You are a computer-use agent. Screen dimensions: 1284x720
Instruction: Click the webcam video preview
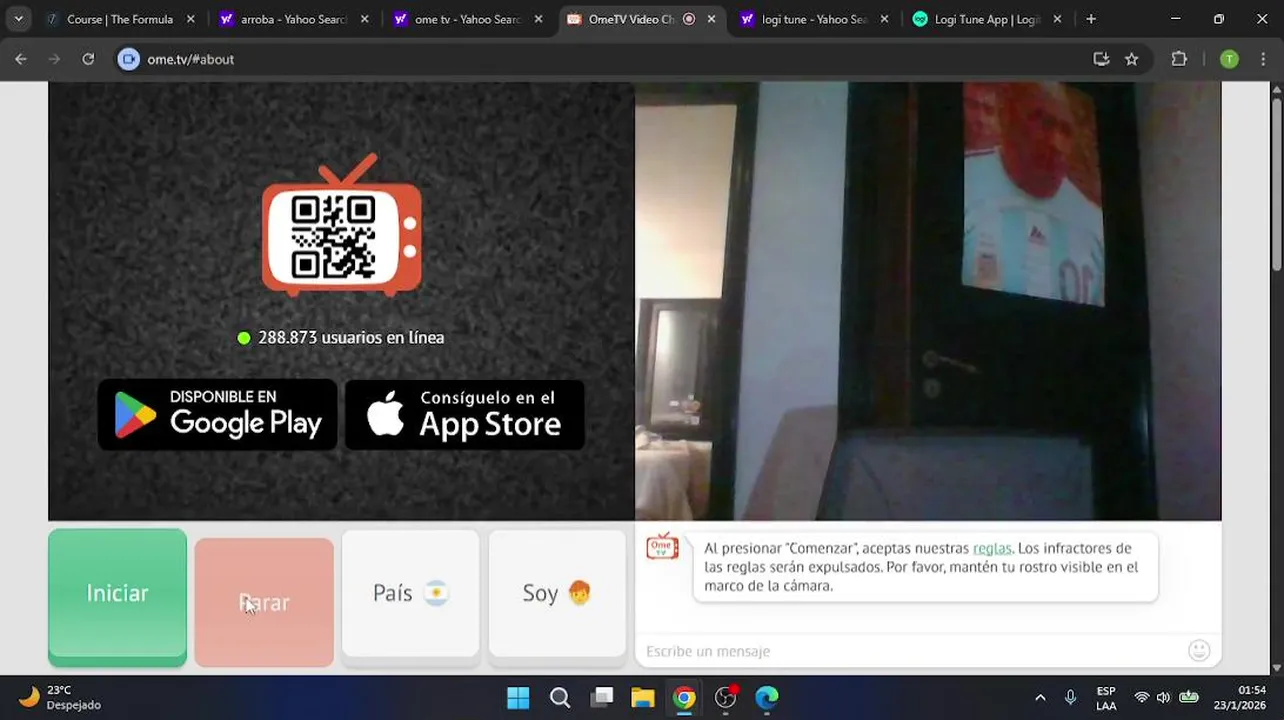pyautogui.click(x=928, y=301)
